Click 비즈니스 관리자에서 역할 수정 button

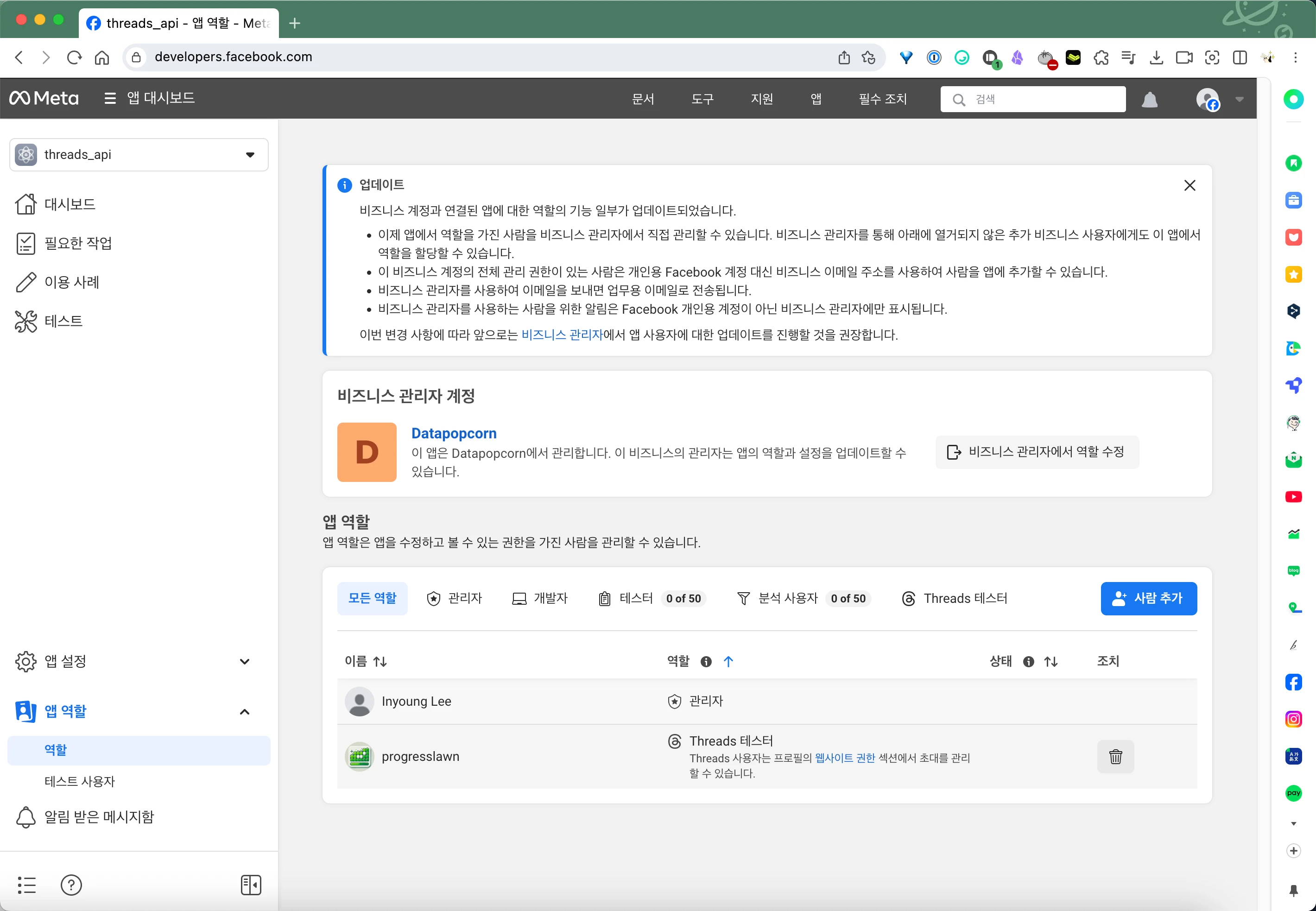tap(1037, 452)
